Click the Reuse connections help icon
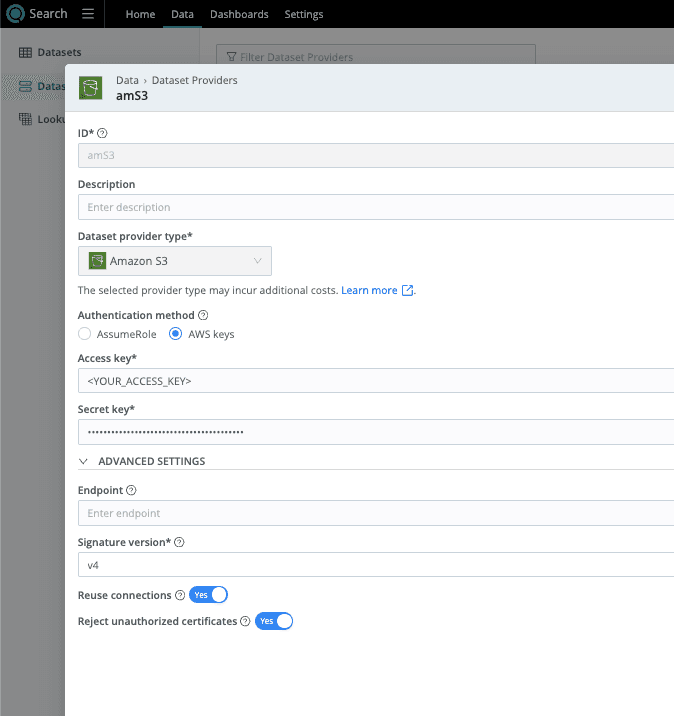The height and width of the screenshot is (716, 674). tap(180, 595)
